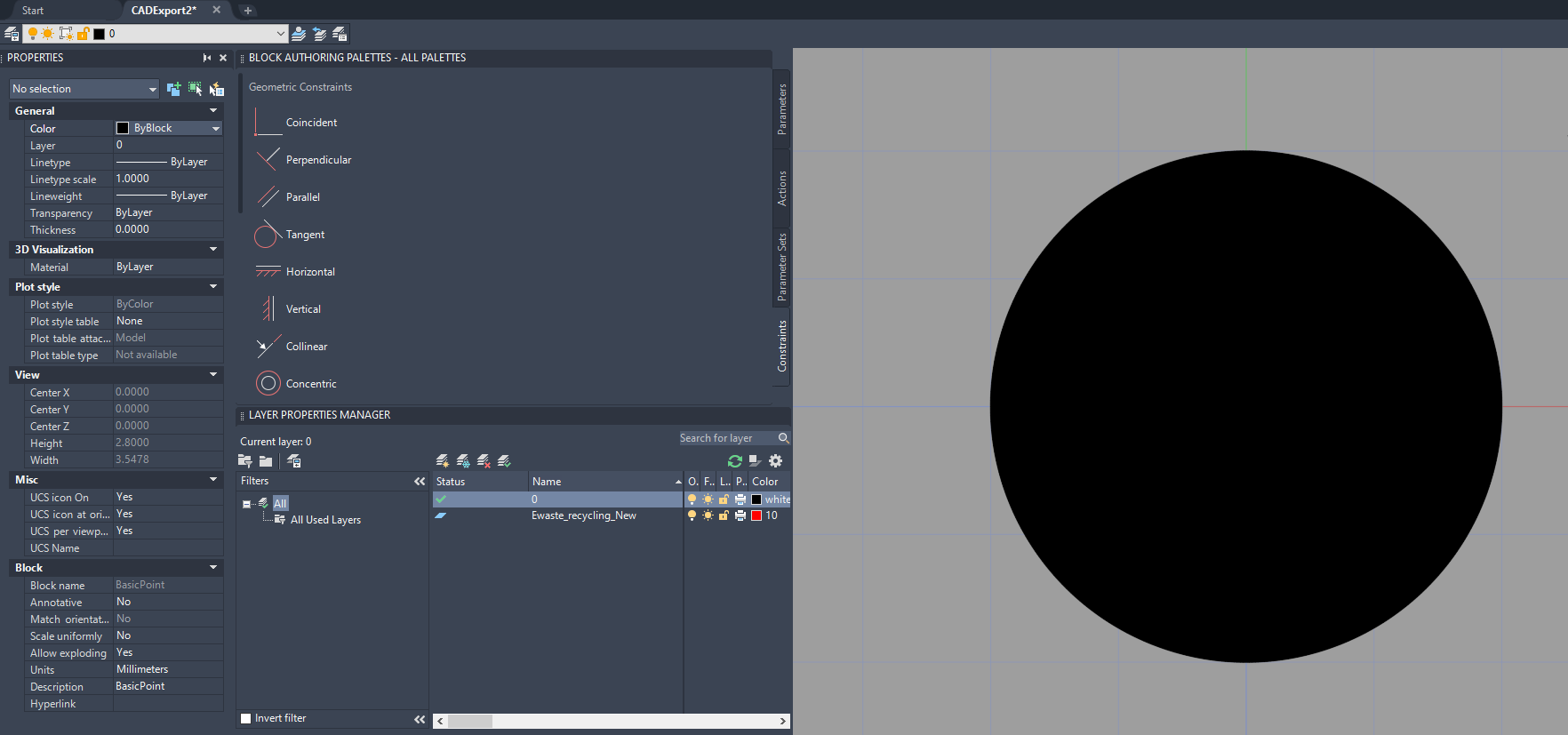Open Quick Select icon in Properties
This screenshot has height=735, width=1568.
click(x=216, y=89)
